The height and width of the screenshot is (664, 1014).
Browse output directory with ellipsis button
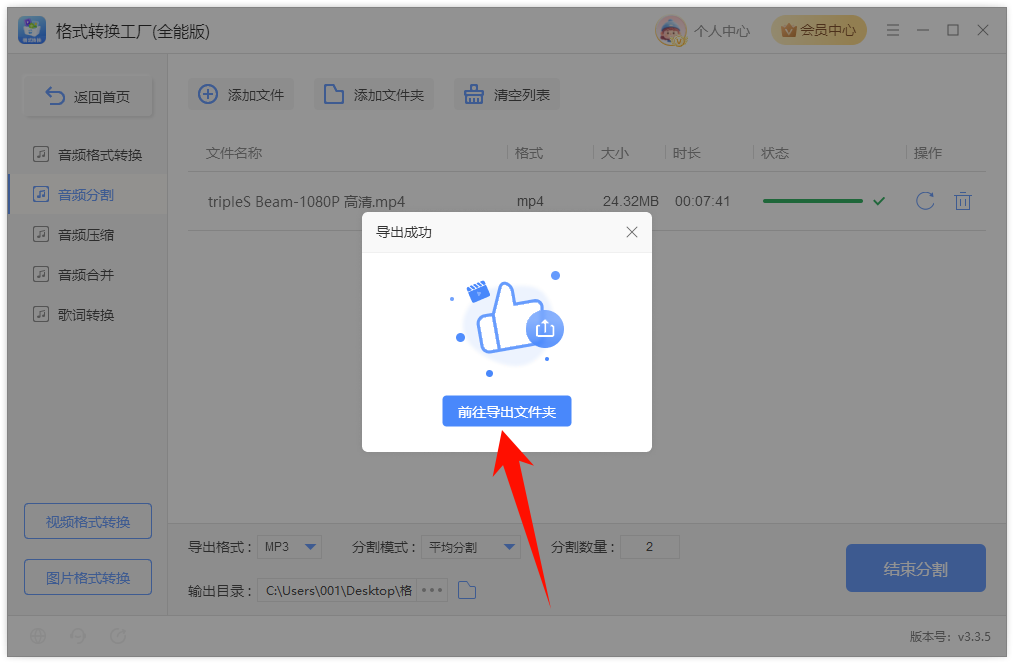(432, 590)
